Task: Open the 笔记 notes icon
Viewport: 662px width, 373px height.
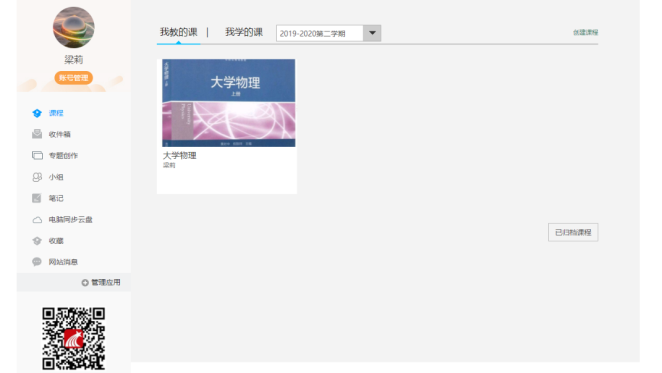Action: (x=37, y=198)
